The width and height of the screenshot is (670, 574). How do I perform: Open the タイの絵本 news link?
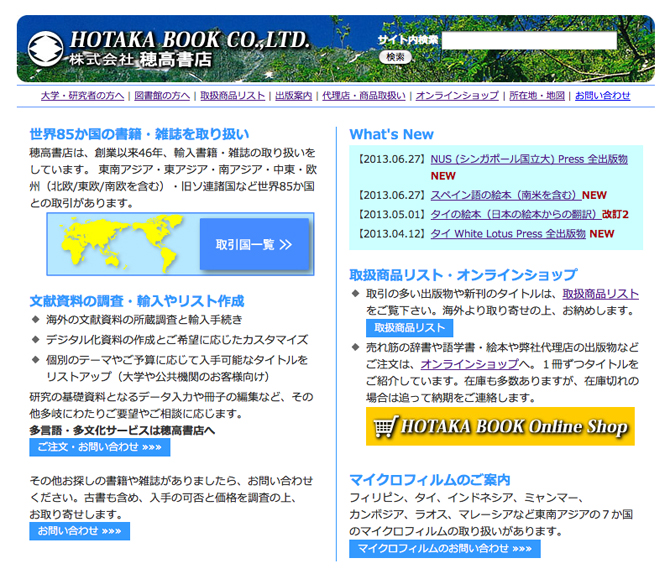point(516,215)
